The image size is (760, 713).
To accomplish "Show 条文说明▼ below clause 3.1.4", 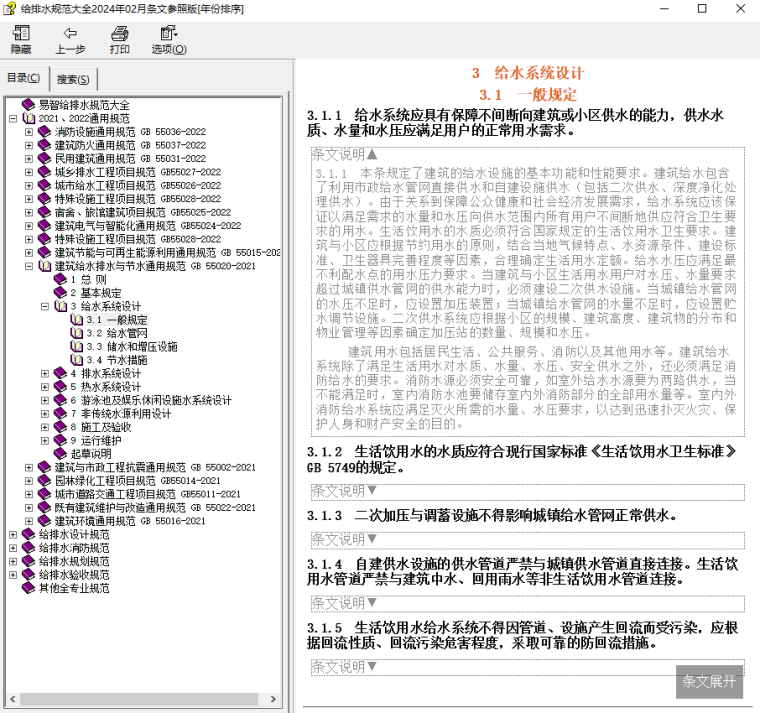I will pyautogui.click(x=345, y=603).
